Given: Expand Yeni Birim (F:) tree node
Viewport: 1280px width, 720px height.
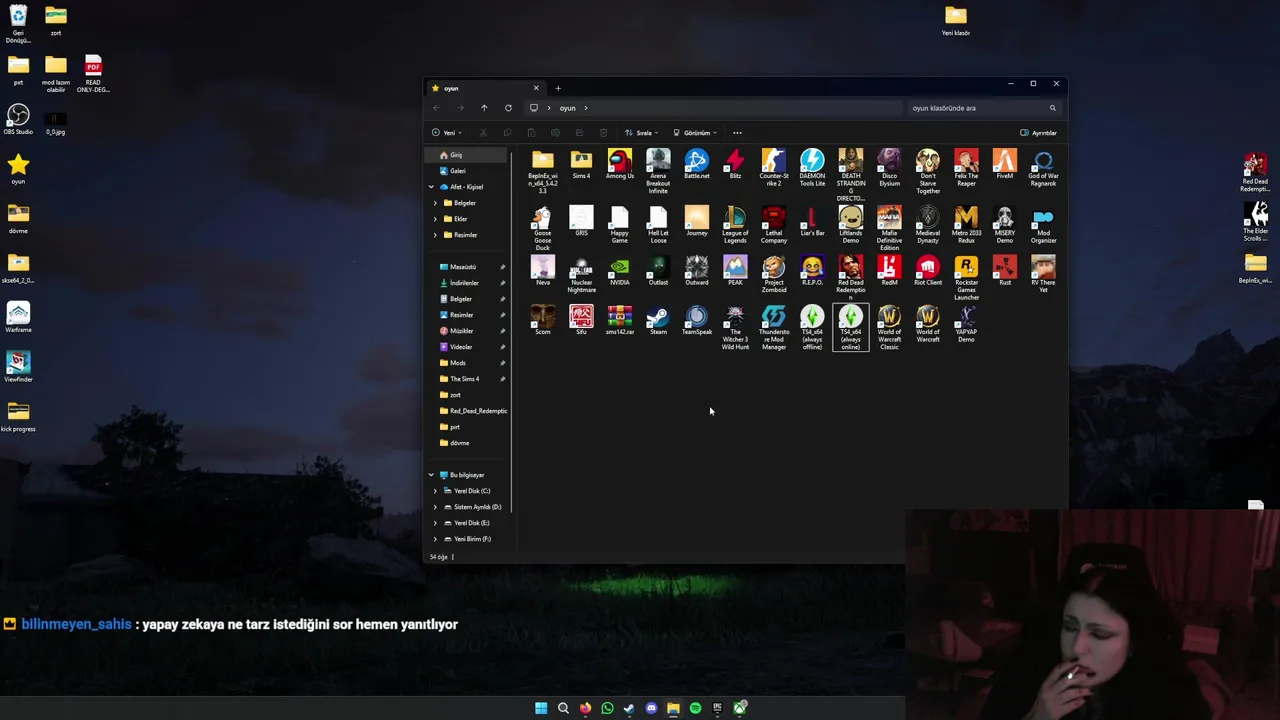Looking at the screenshot, I should click(x=435, y=539).
